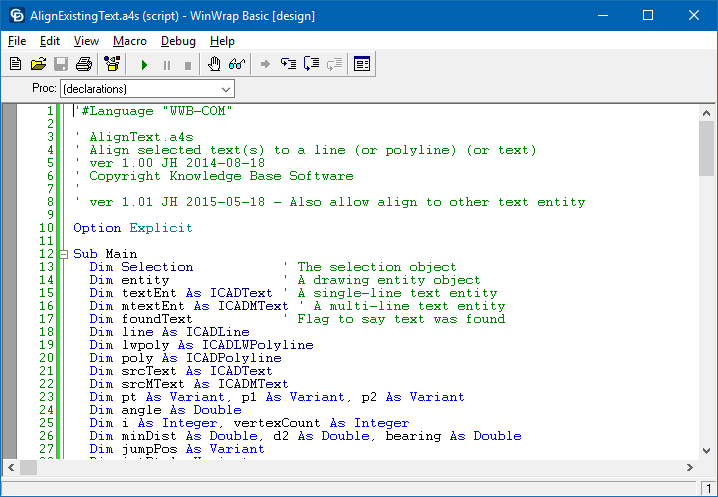
Task: Expand the Proc declarations dropdown
Action: (x=226, y=89)
